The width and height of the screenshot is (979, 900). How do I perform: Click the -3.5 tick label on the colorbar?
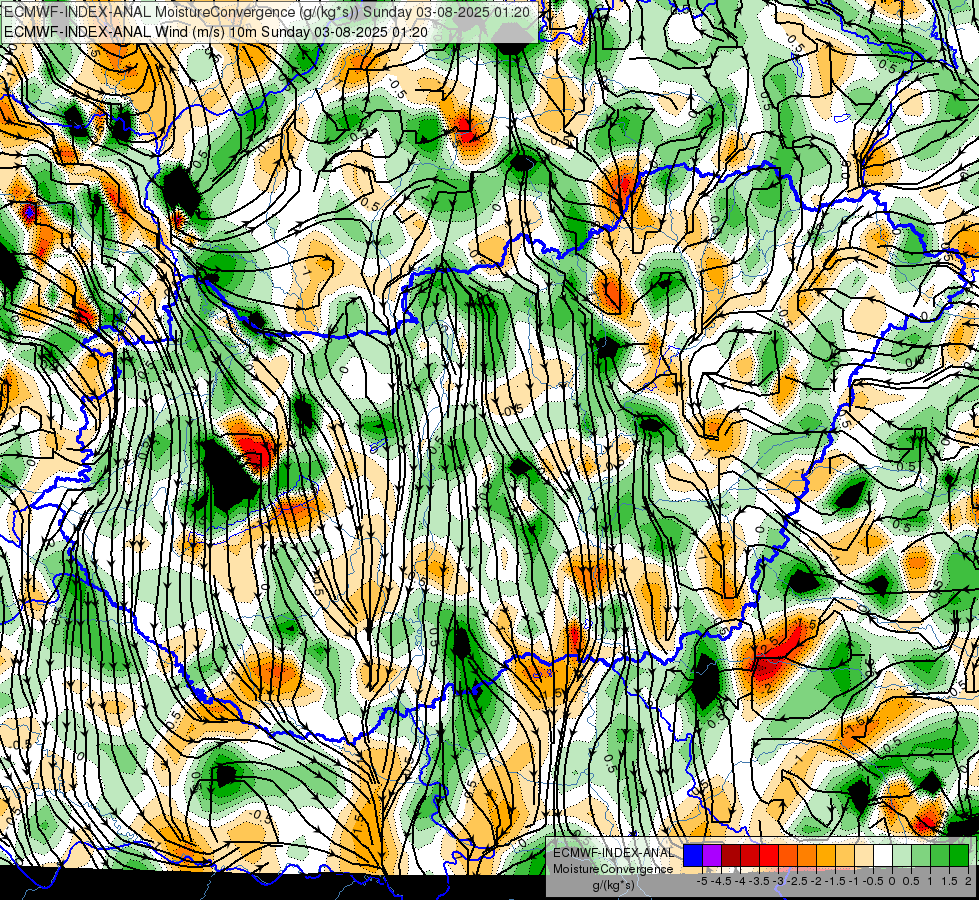(x=759, y=881)
